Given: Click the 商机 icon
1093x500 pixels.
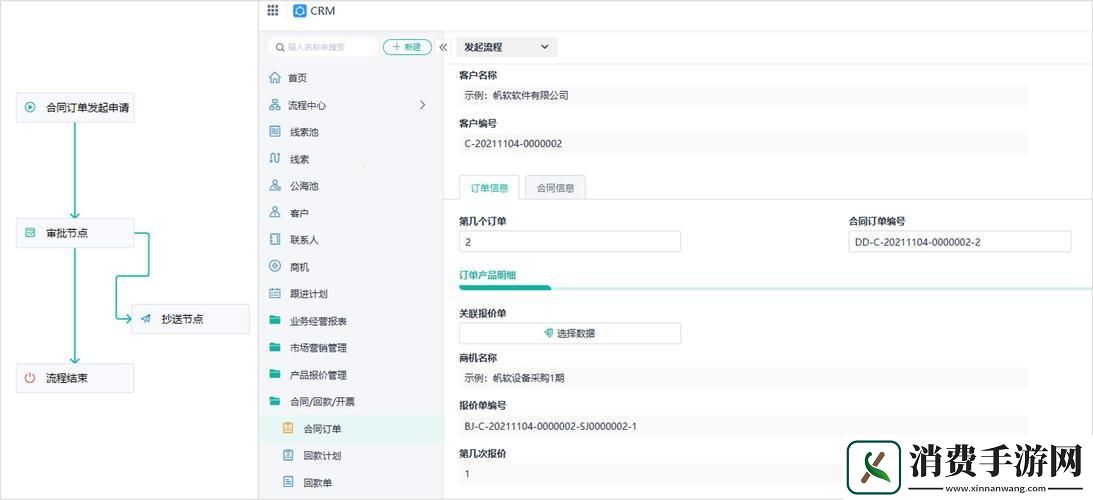Looking at the screenshot, I should tap(275, 266).
